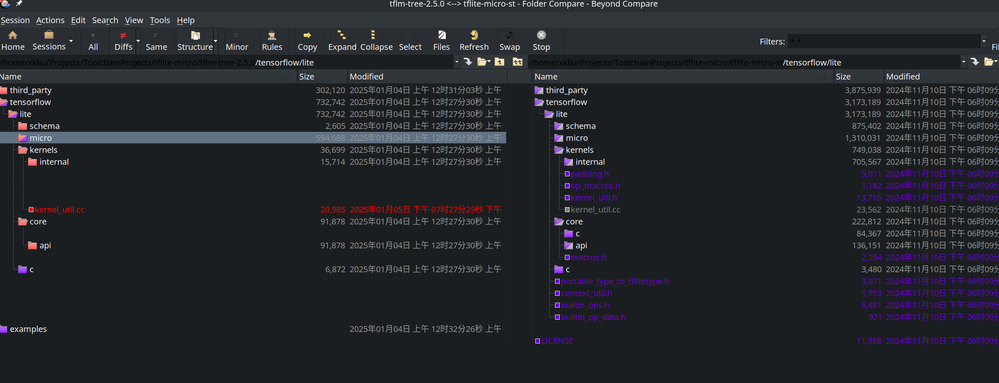Open the Help menu

point(185,20)
